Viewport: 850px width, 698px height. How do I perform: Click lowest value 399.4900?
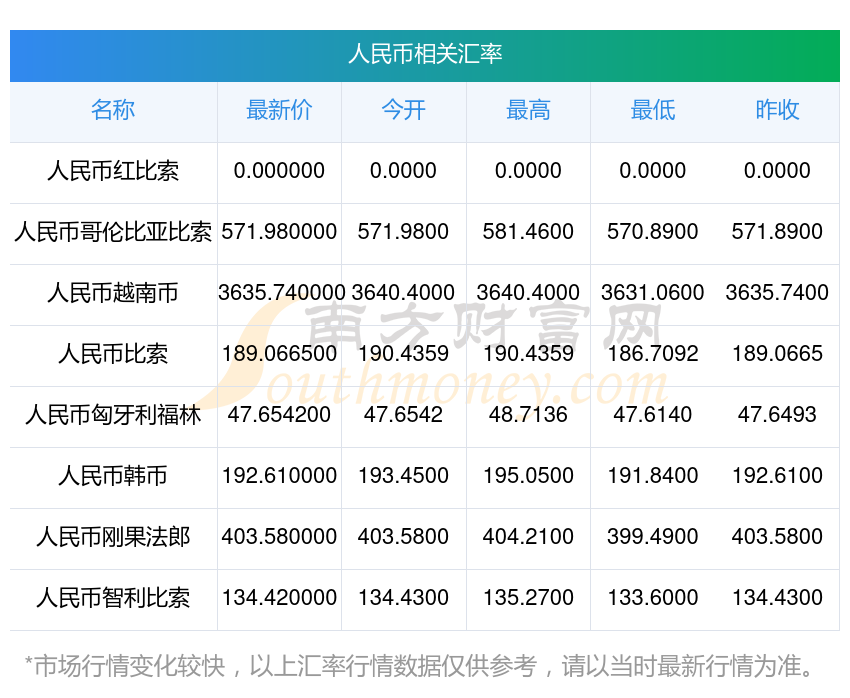point(653,537)
